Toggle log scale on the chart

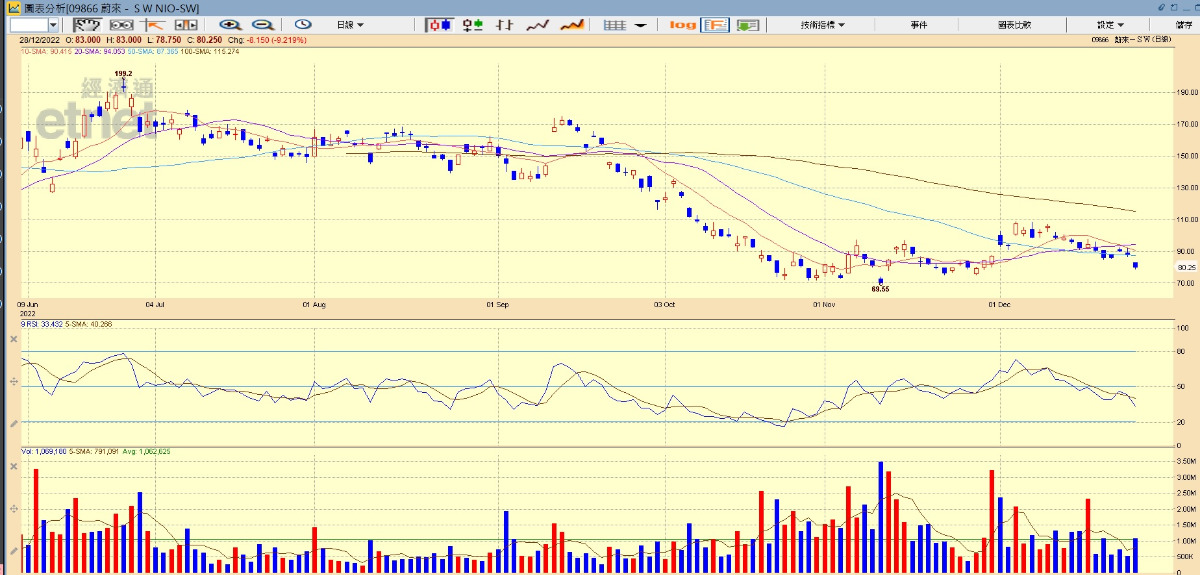682,24
